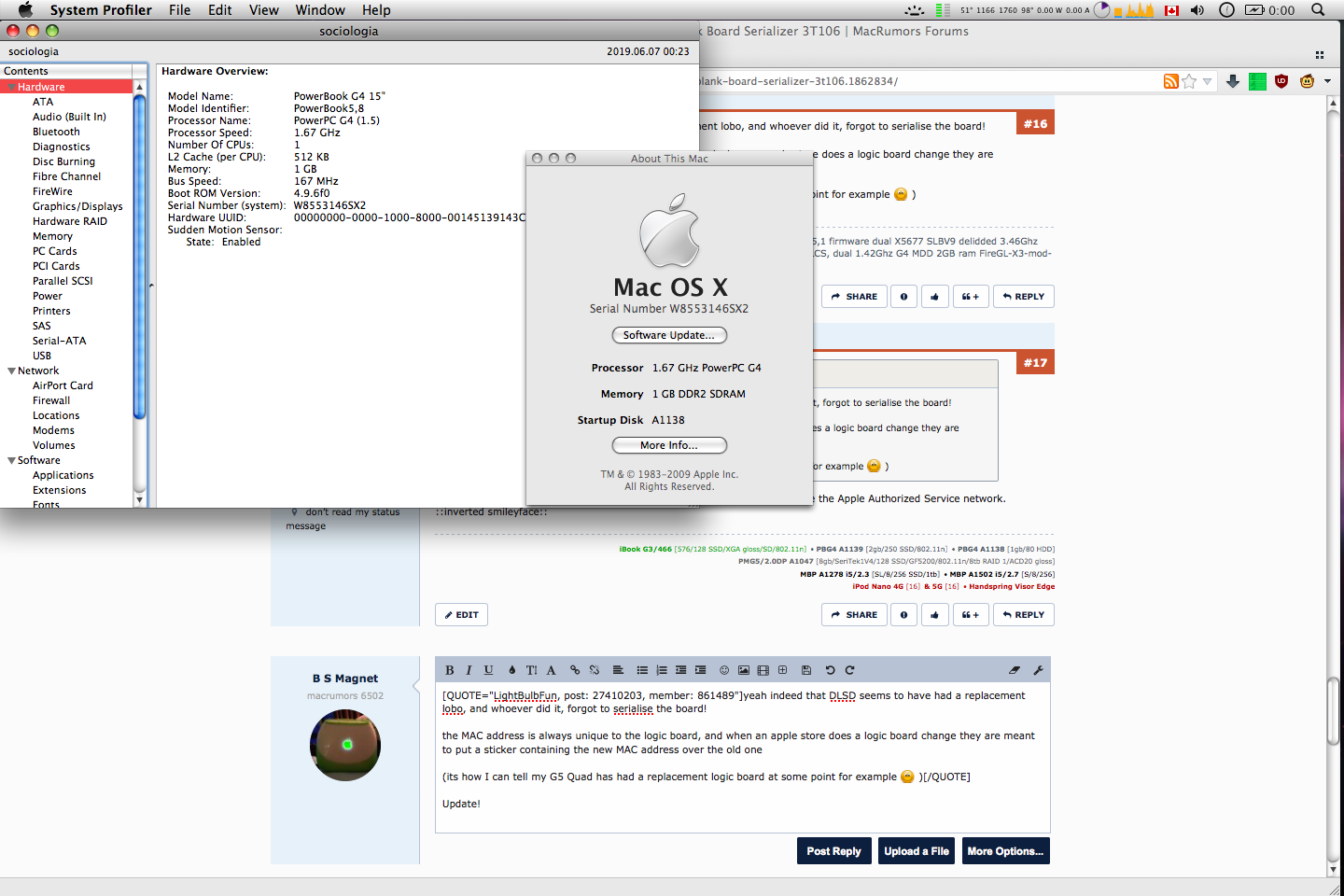This screenshot has height=896, width=1344.
Task: Open the text alignment tool
Action: click(x=618, y=670)
